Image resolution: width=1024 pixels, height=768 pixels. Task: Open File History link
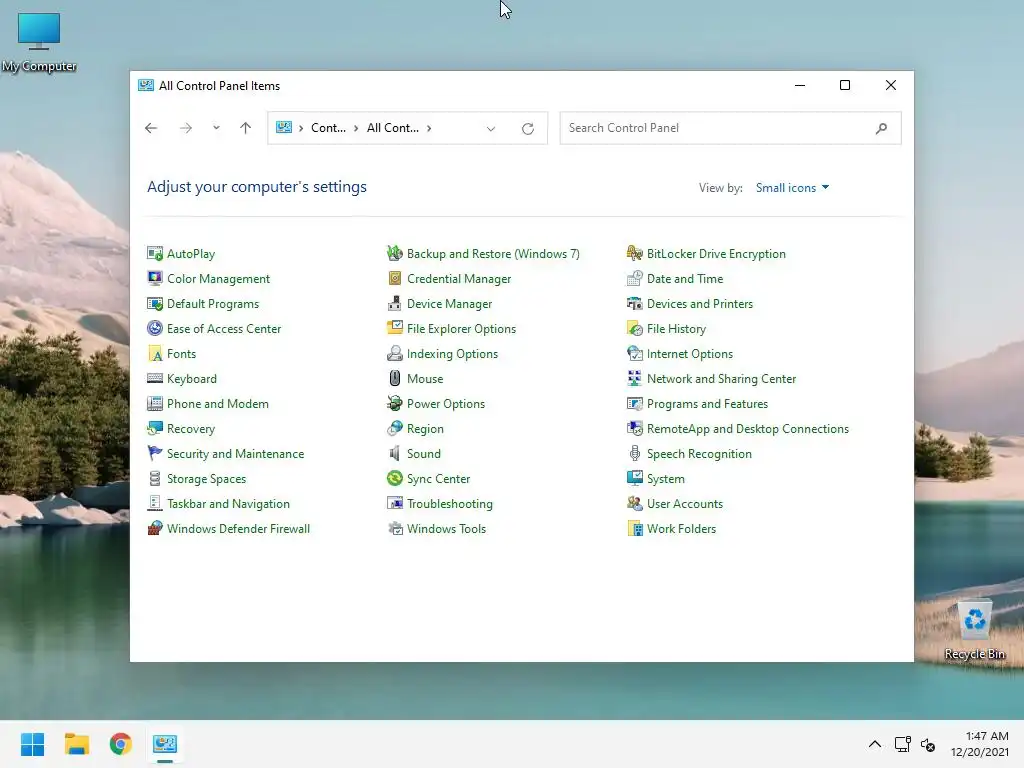coord(676,328)
